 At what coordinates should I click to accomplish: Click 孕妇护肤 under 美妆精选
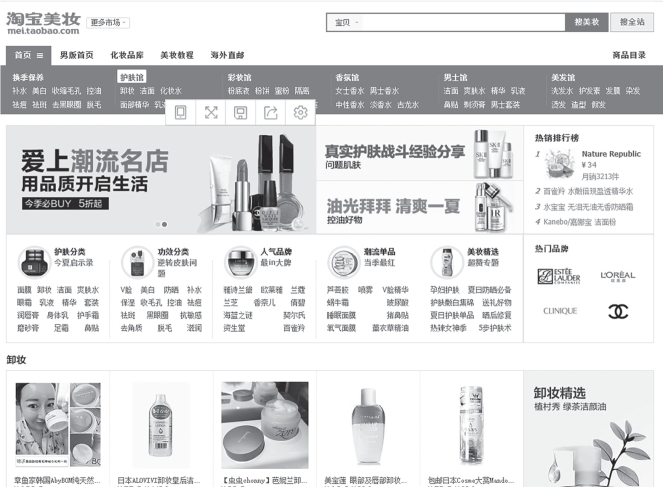pos(444,290)
